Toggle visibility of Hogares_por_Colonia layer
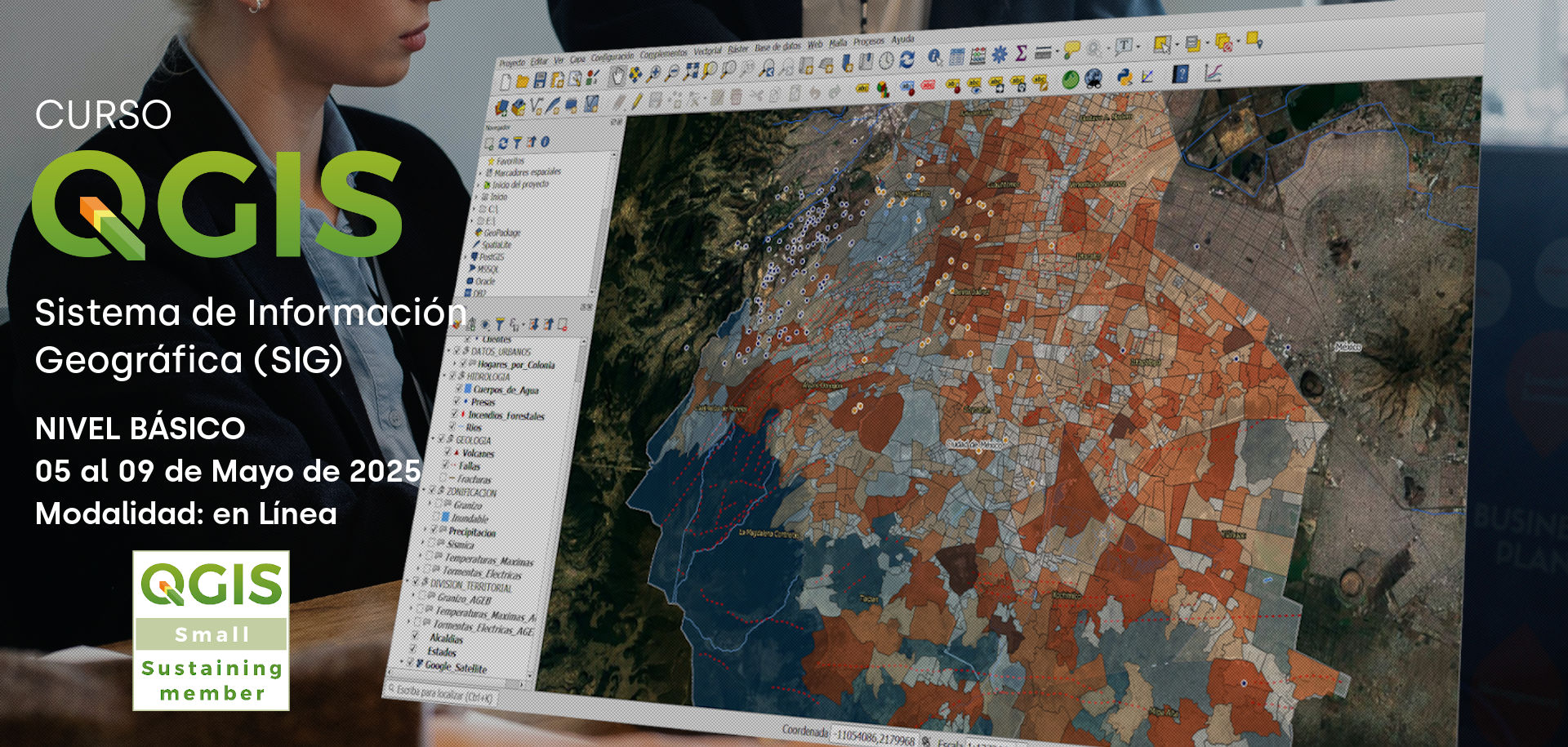1568x747 pixels. pos(462,363)
